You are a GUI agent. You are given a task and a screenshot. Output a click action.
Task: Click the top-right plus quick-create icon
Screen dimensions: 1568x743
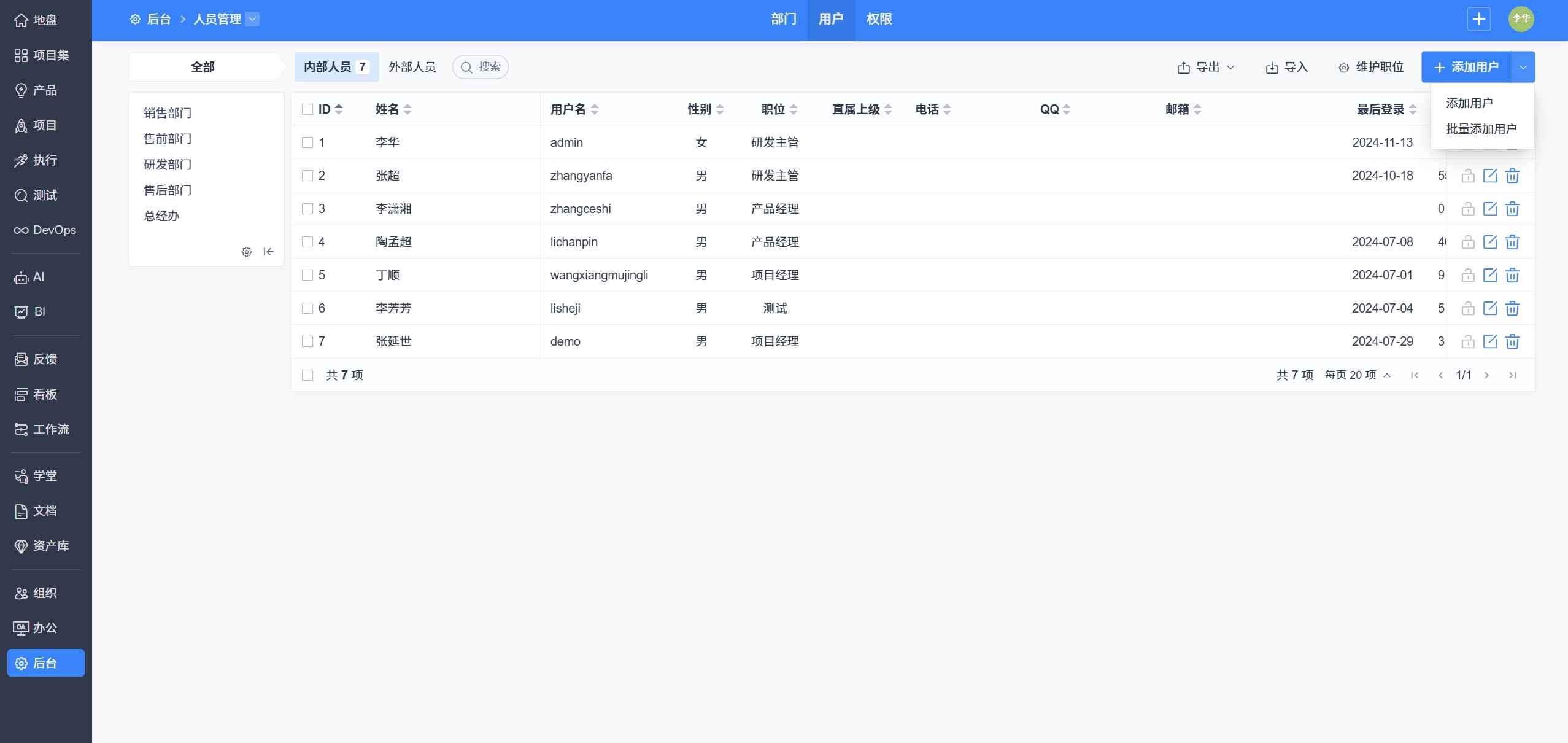(1478, 19)
